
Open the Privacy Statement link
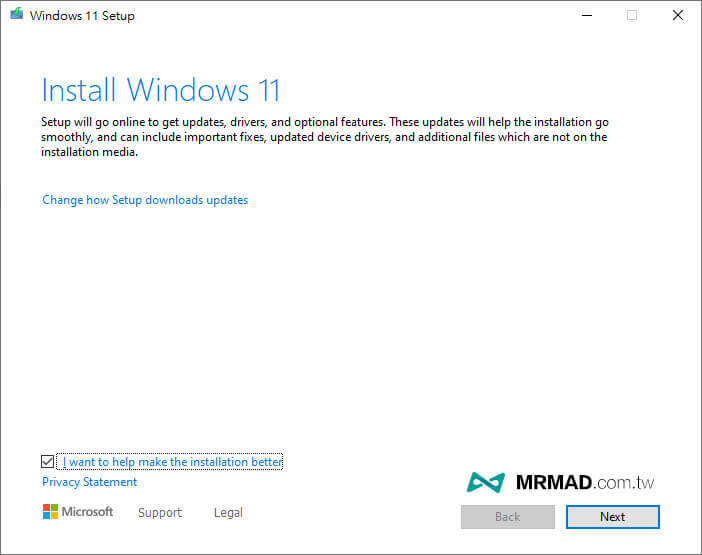[x=90, y=482]
